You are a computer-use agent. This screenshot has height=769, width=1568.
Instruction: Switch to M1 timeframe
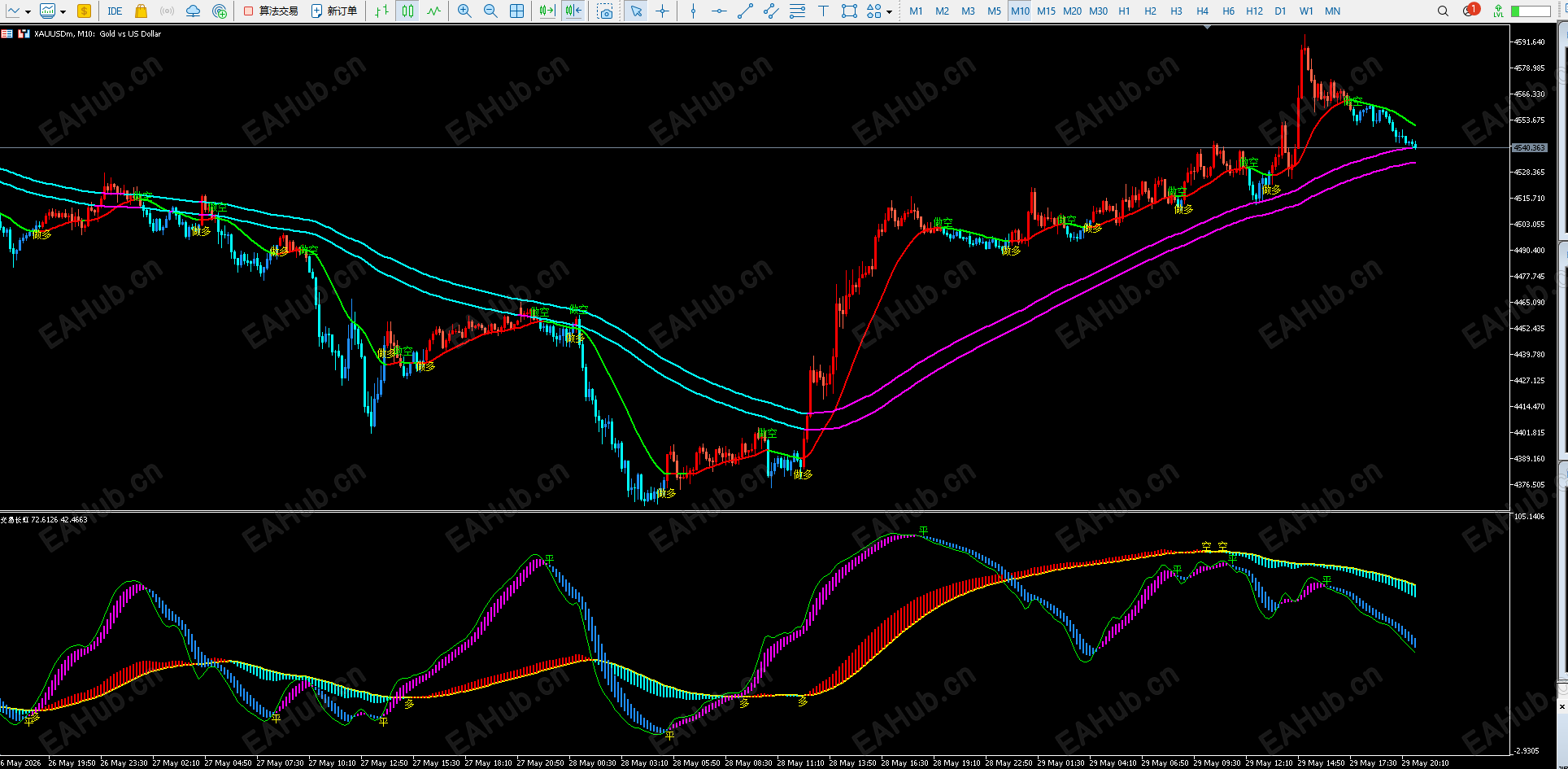tap(916, 11)
